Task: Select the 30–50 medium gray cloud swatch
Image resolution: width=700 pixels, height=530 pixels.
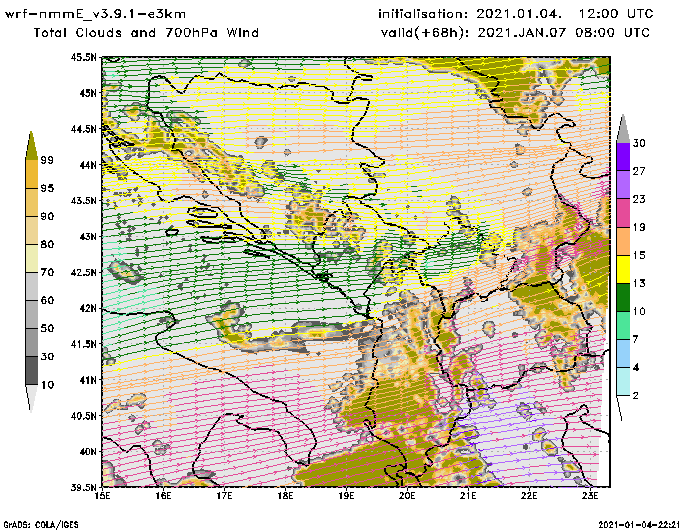Action: [32, 342]
